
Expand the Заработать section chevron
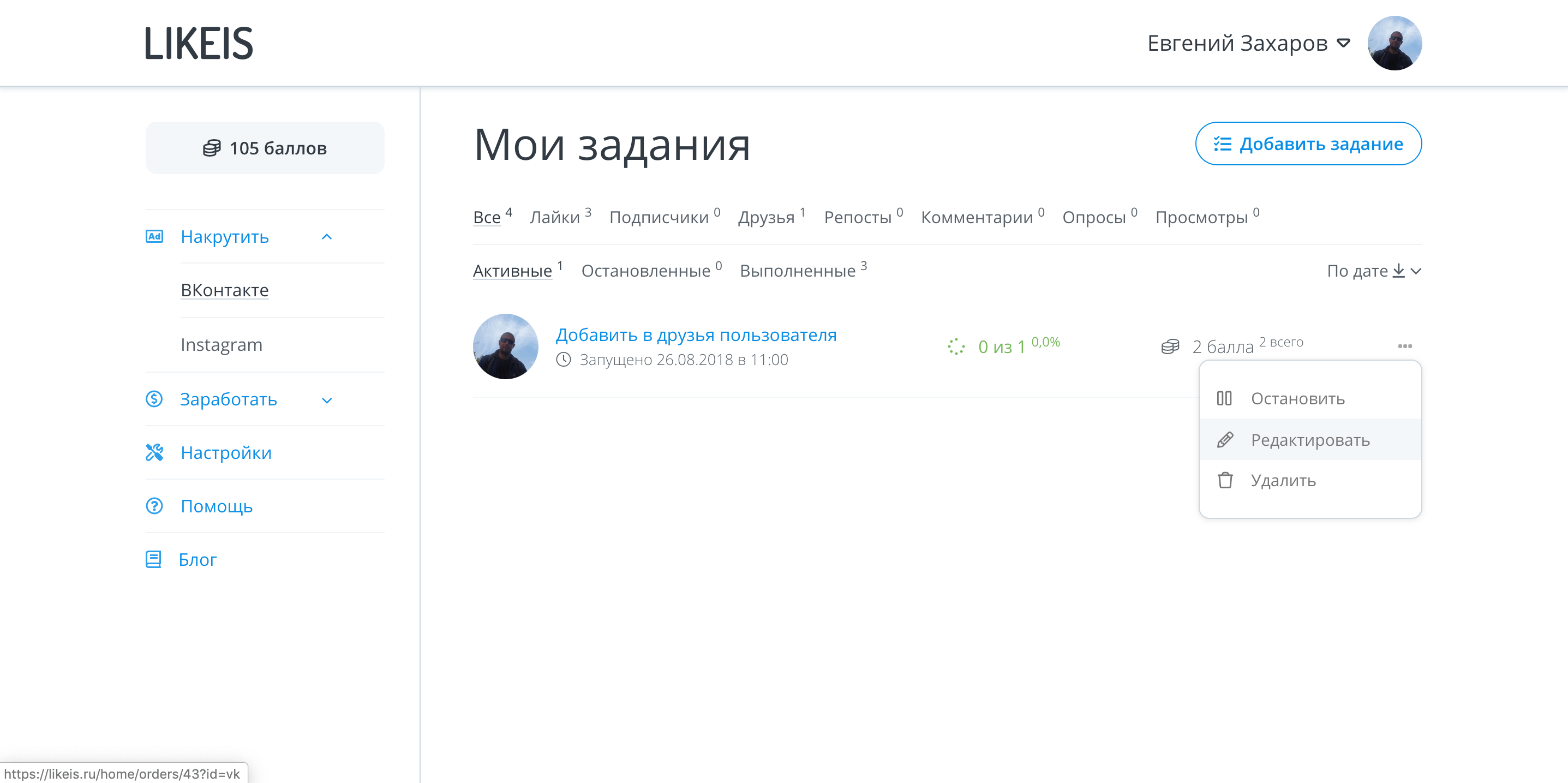(327, 400)
